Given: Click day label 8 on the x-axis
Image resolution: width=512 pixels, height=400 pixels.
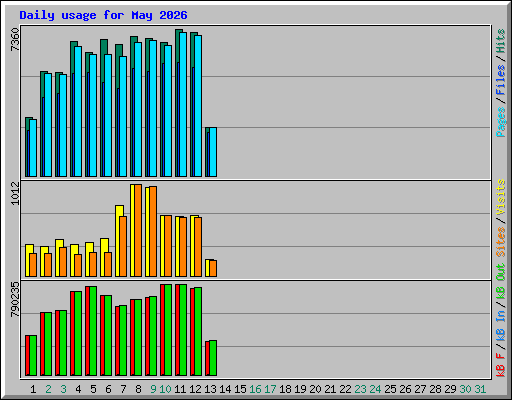Looking at the screenshot, I should click(138, 389).
